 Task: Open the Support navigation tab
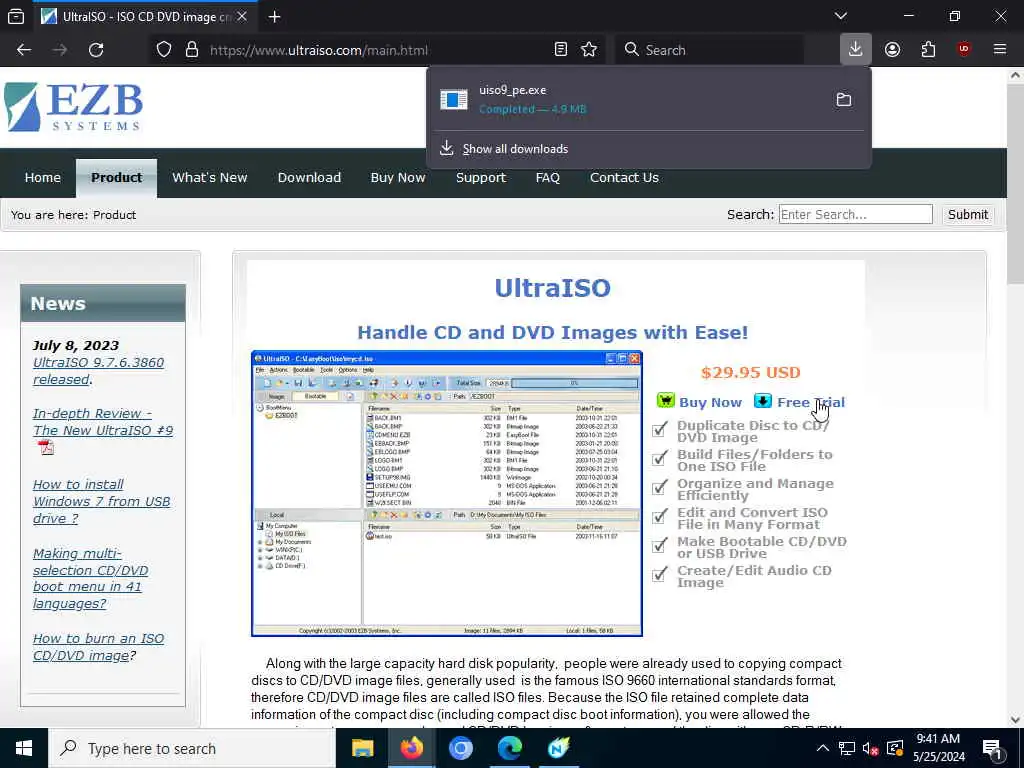(481, 178)
